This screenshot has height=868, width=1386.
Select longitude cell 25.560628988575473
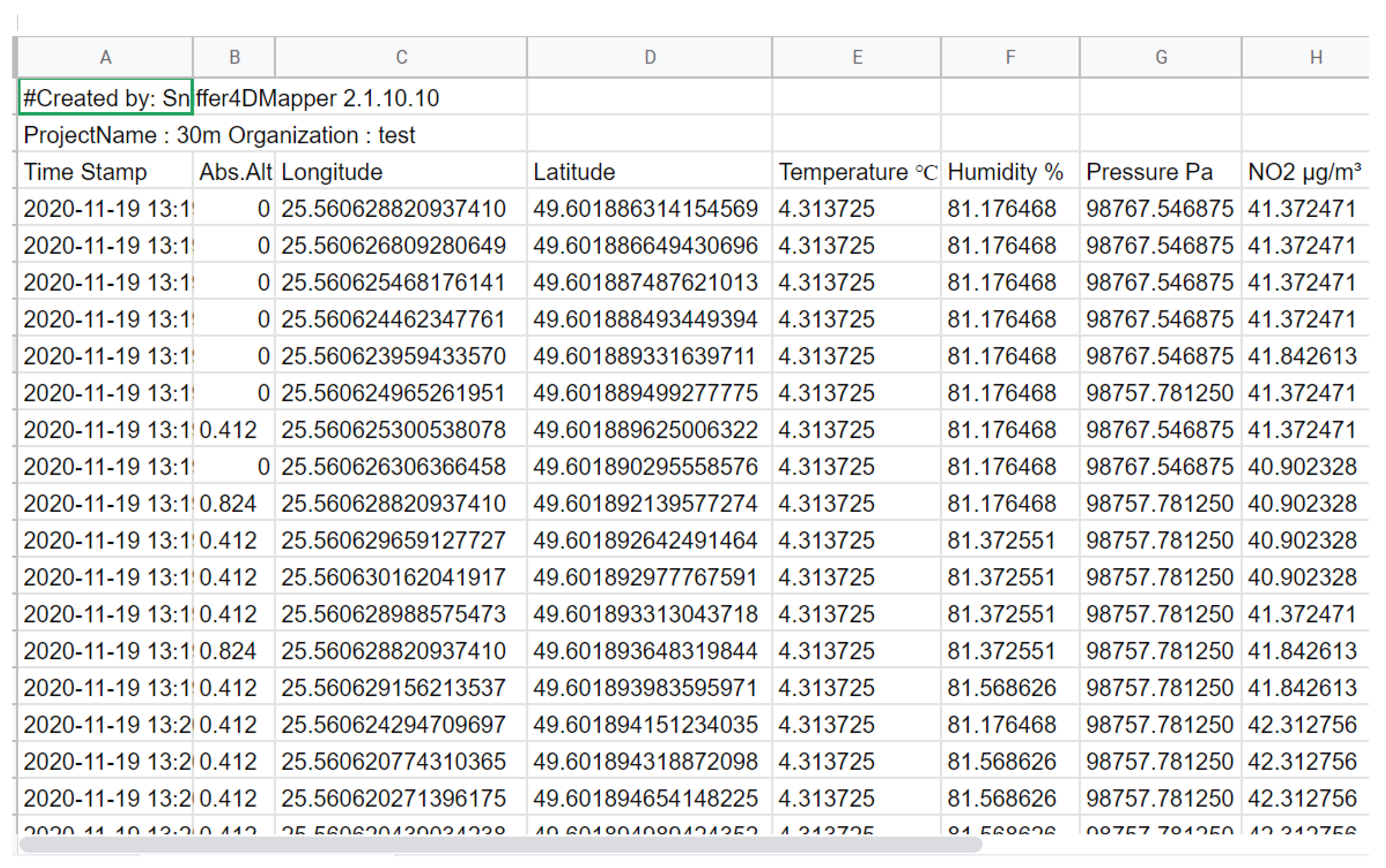click(x=401, y=614)
